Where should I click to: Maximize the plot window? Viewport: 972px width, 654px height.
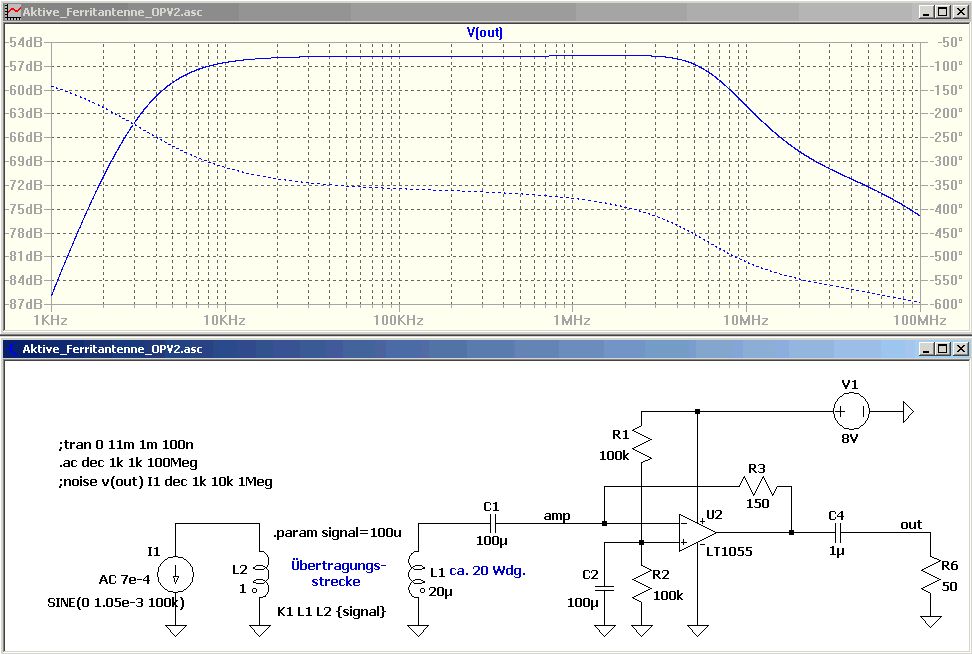pos(942,11)
